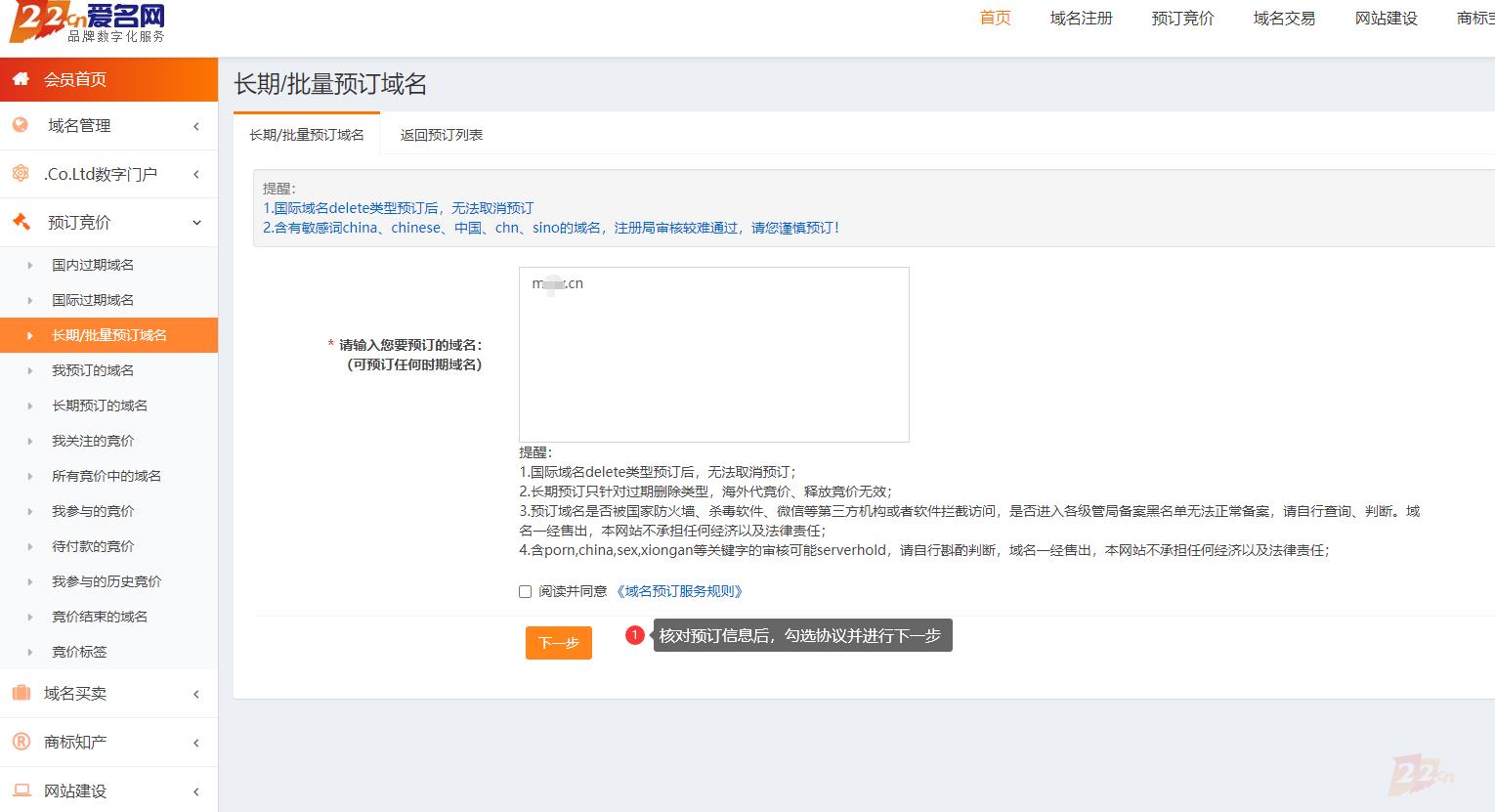Check the 阅读并同意 agreement checkbox
Screen dimensions: 1495x812
(x=526, y=591)
